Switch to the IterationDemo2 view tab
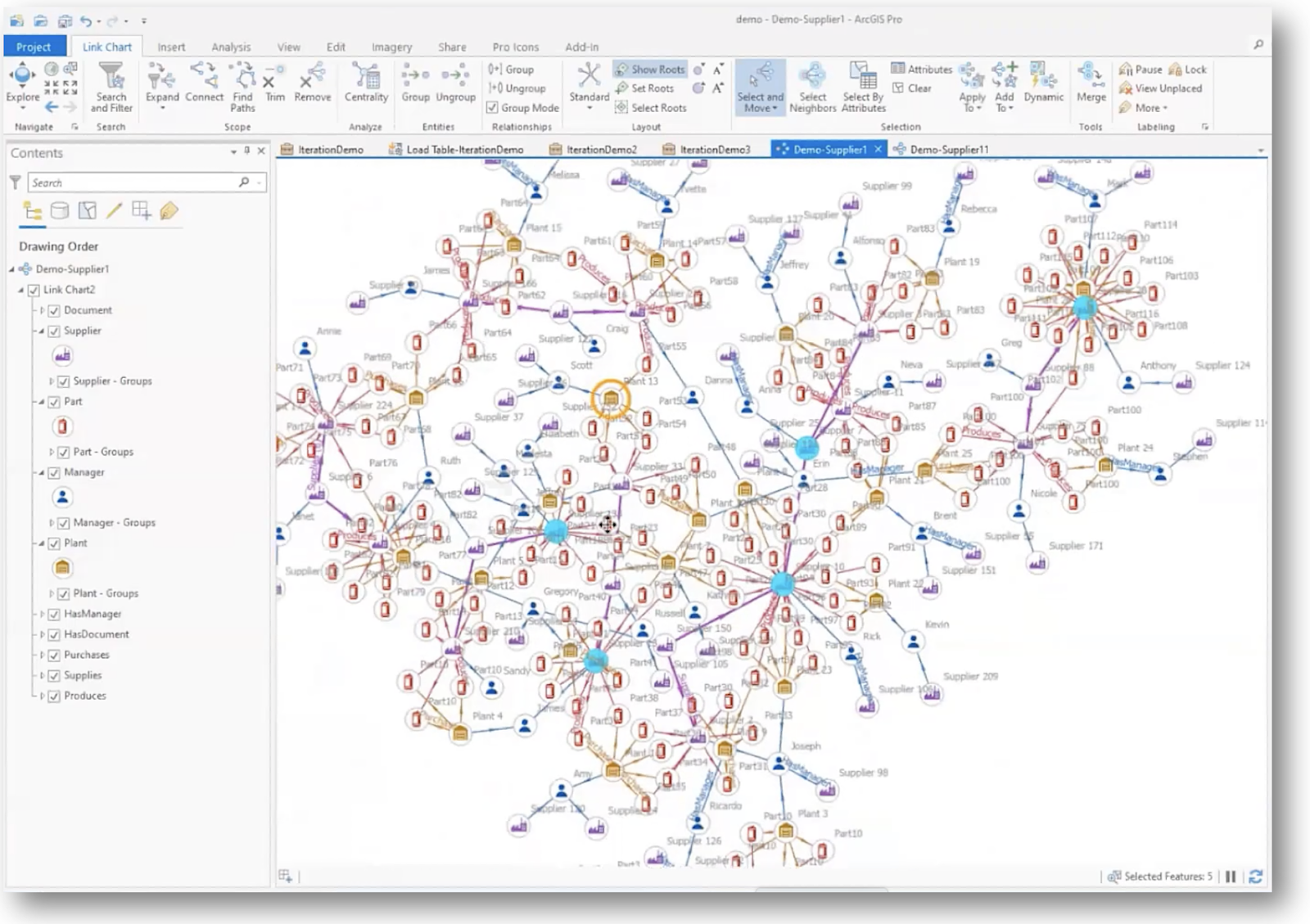The width and height of the screenshot is (1310, 924). tap(594, 150)
